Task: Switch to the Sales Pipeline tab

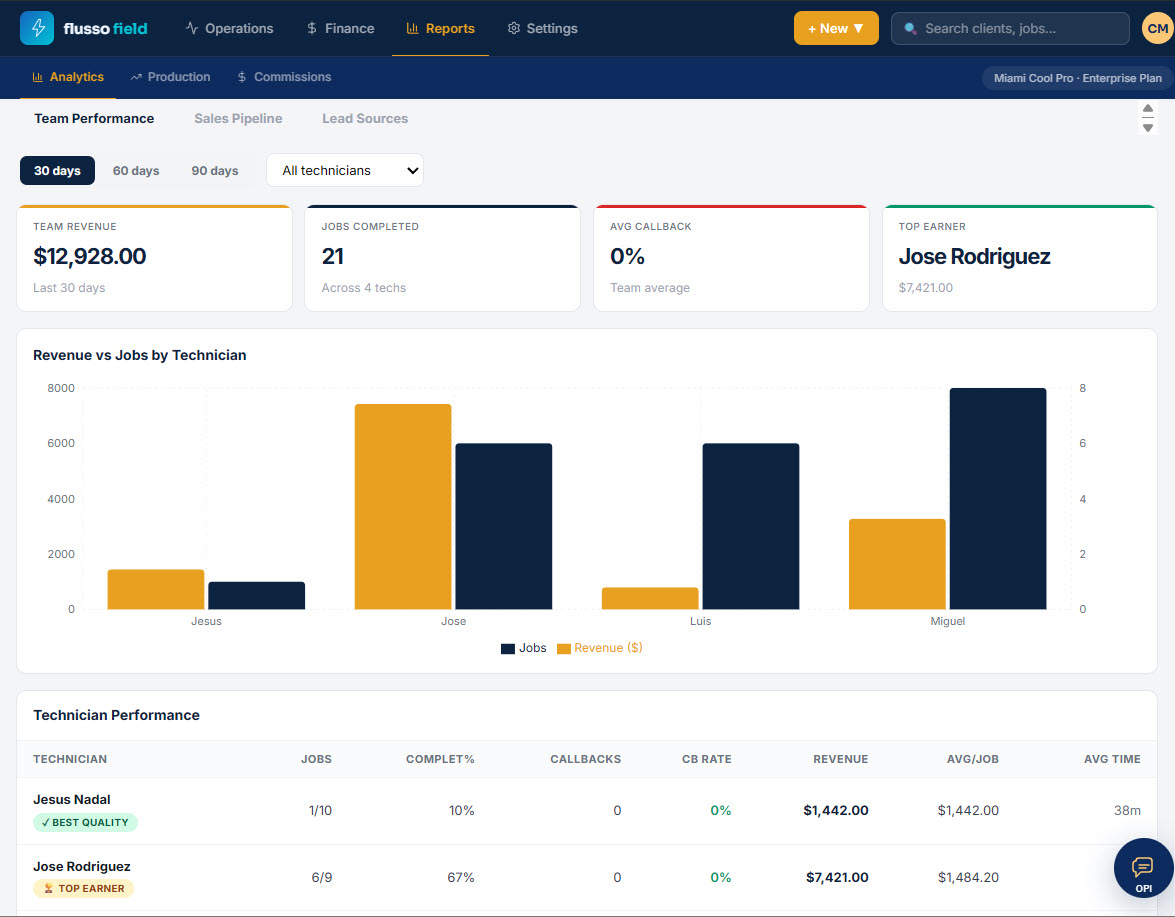Action: pos(238,118)
